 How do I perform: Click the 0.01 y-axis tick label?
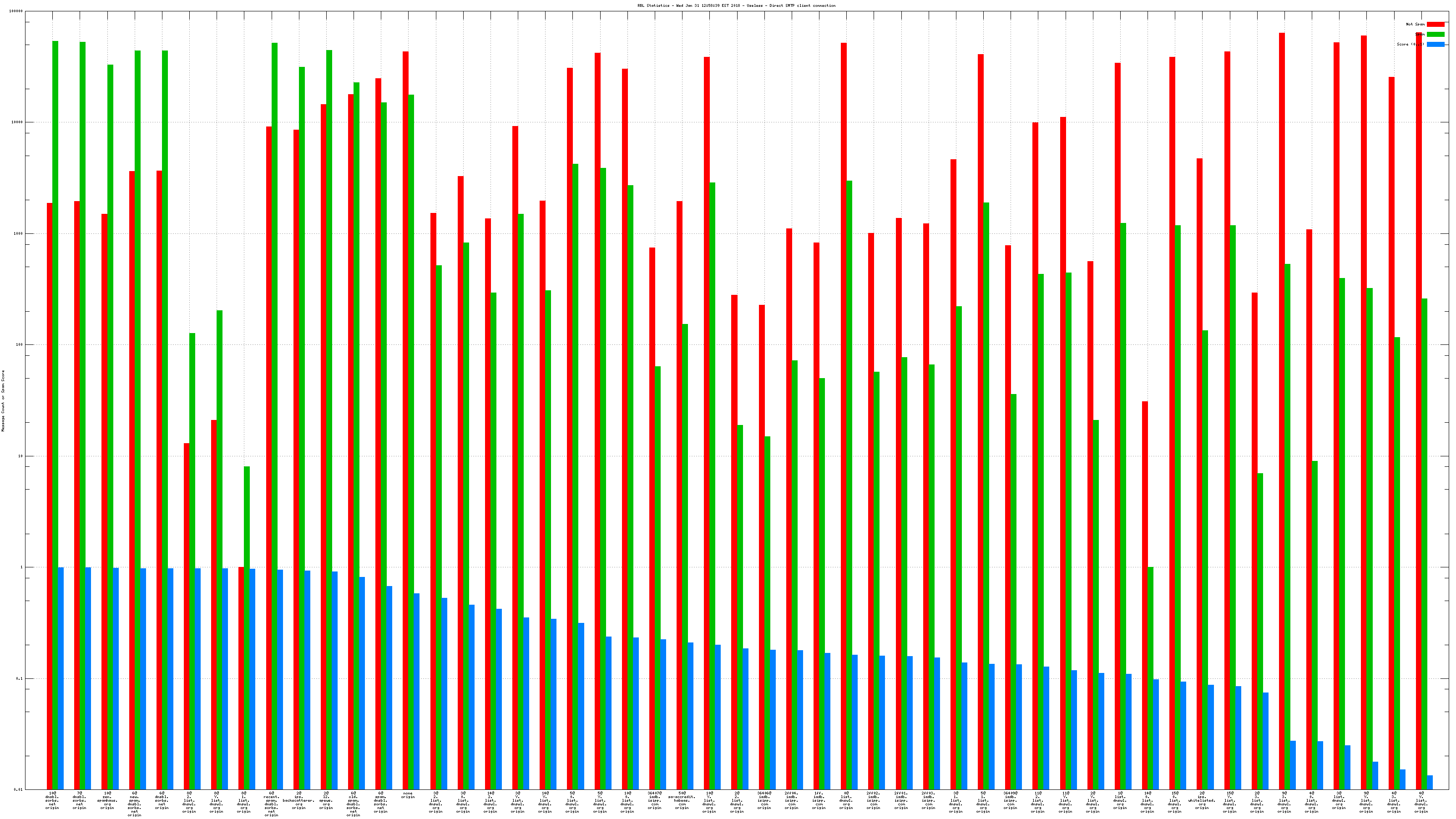[19, 789]
